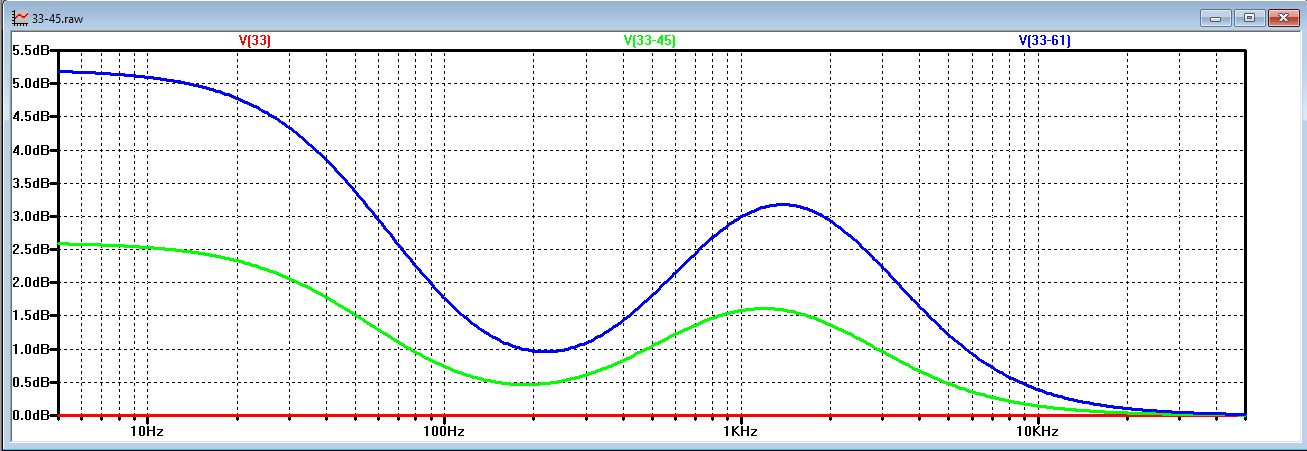
Task: Click the 0.0dB vertical axis label
Action: (x=29, y=415)
